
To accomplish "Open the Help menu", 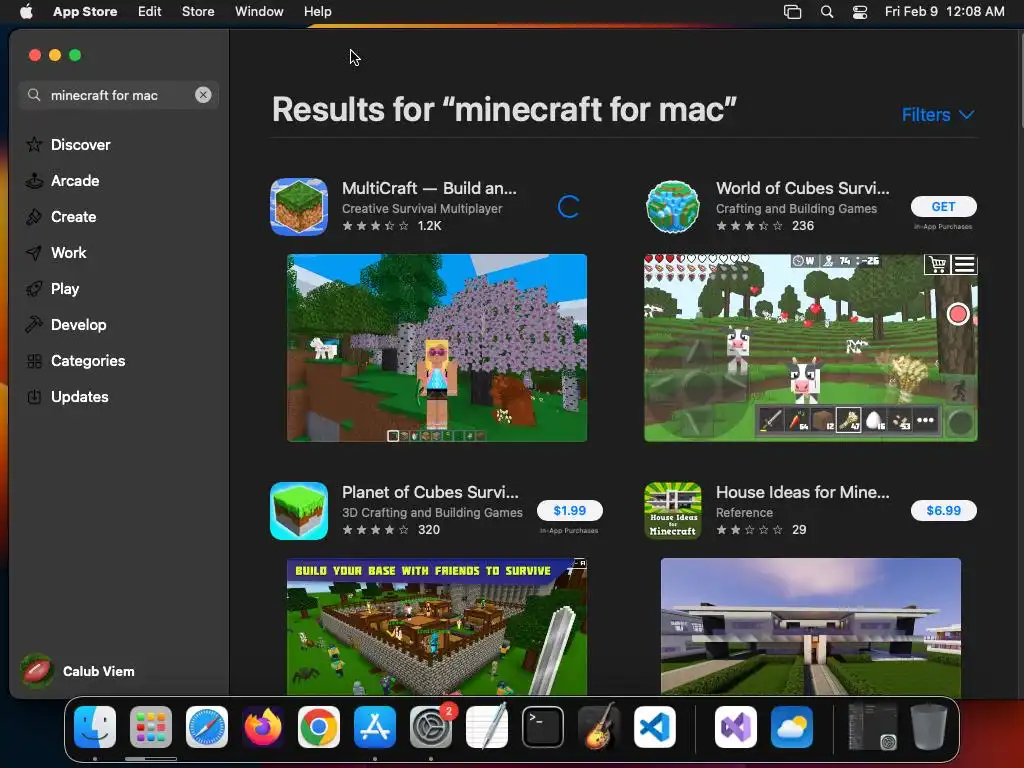I will (x=317, y=12).
